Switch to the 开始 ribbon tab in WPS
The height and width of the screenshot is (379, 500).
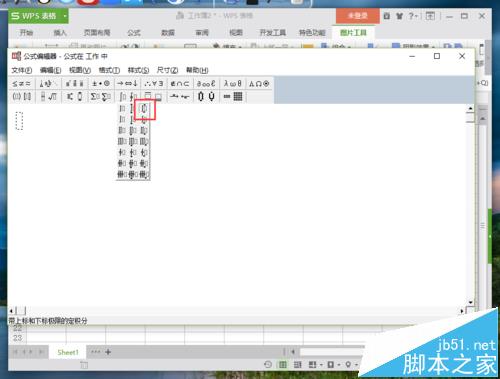(x=26, y=32)
